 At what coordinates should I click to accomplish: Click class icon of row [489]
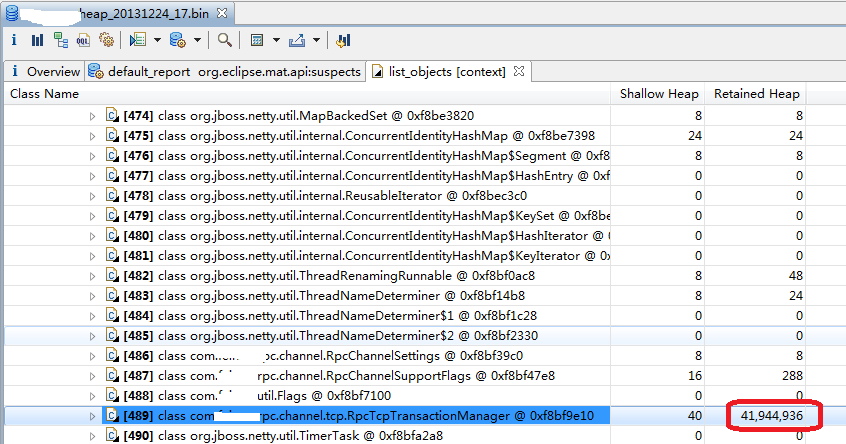click(112, 415)
